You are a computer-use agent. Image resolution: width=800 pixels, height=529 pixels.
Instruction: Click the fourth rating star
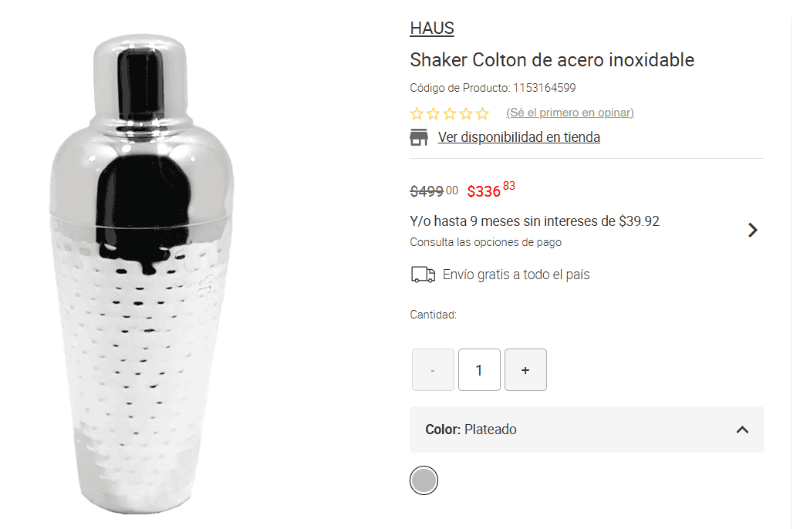466,113
